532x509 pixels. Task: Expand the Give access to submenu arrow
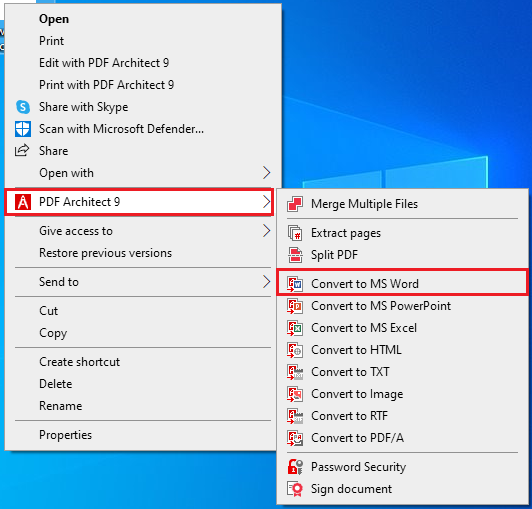[x=267, y=231]
